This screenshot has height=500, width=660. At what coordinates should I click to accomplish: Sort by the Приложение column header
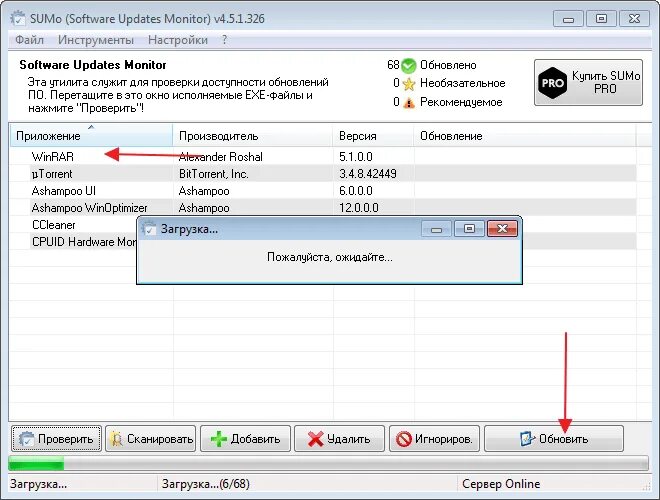pyautogui.click(x=91, y=136)
